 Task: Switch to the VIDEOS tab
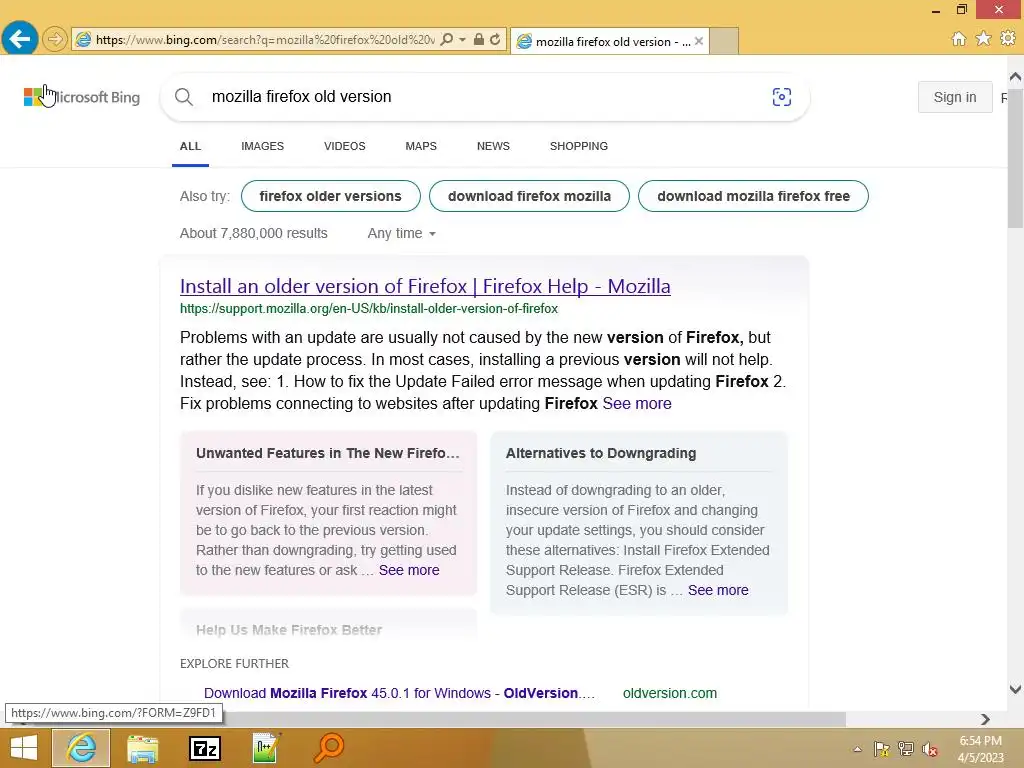(x=345, y=146)
